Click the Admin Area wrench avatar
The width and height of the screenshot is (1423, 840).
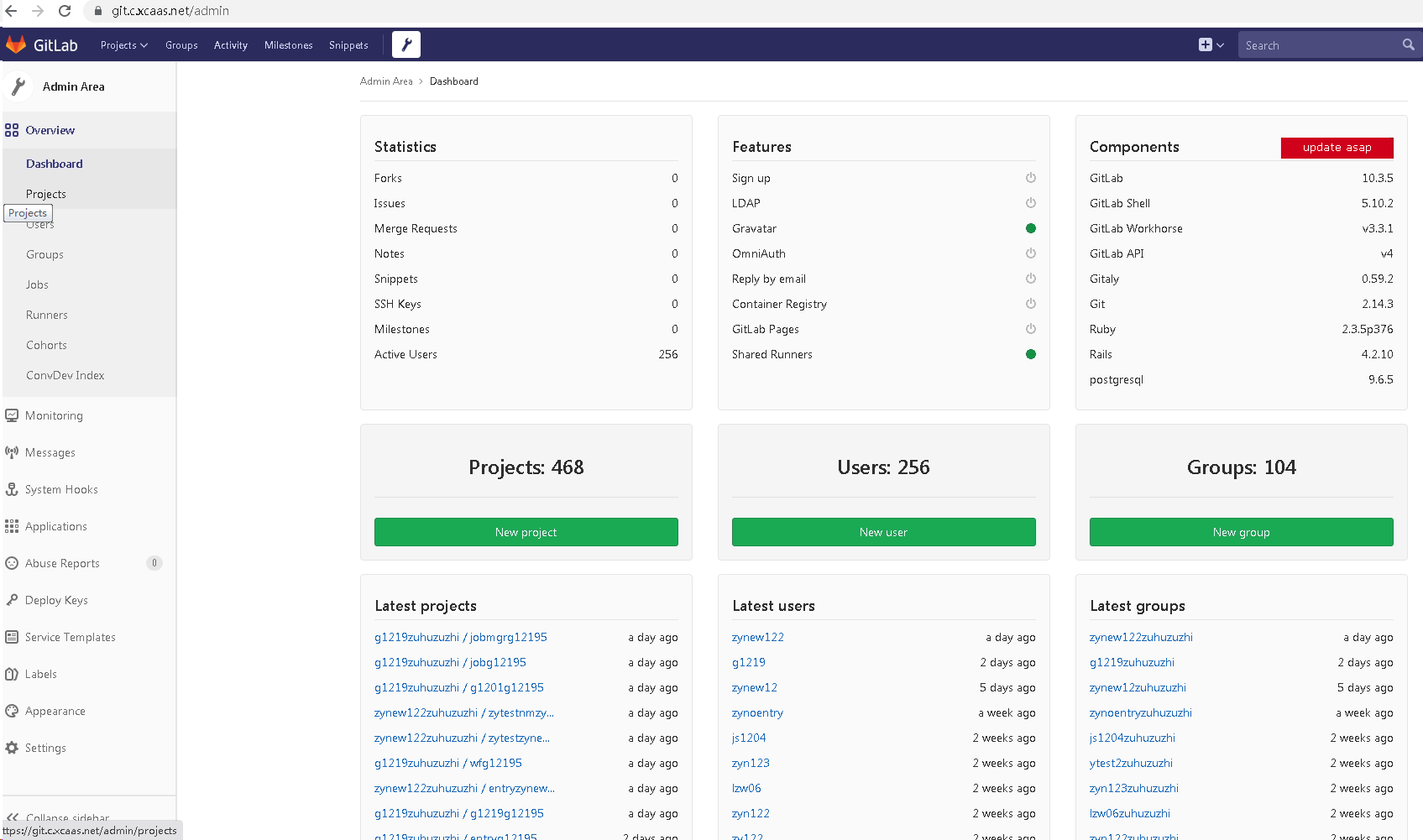pyautogui.click(x=18, y=86)
